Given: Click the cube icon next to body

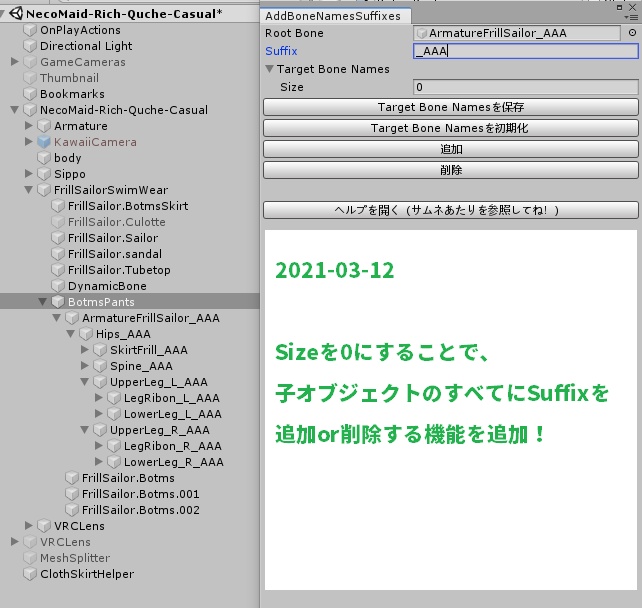Looking at the screenshot, I should pyautogui.click(x=44, y=158).
